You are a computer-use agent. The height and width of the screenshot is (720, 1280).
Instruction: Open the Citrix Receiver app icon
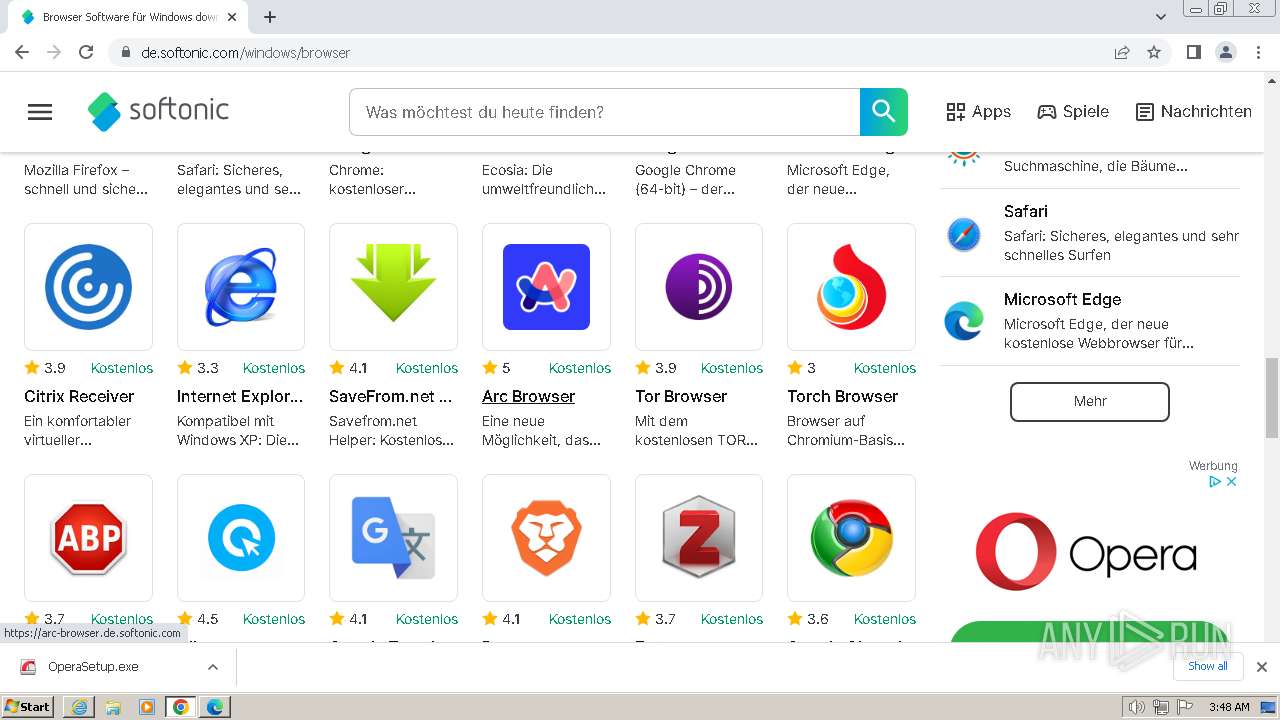88,287
